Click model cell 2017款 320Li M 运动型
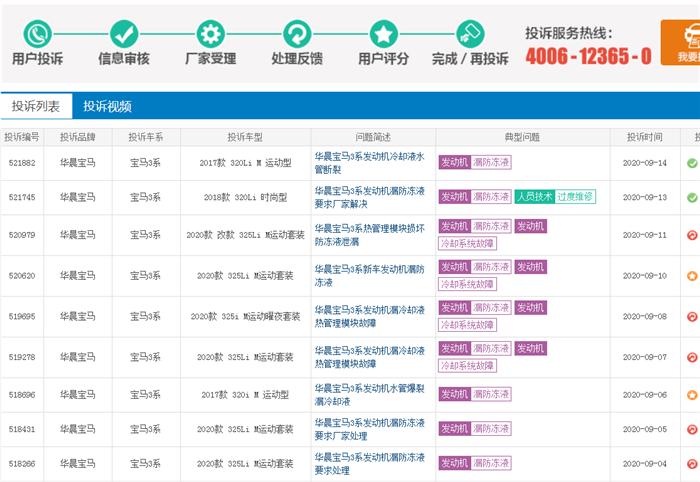The width and height of the screenshot is (700, 482). (245, 163)
